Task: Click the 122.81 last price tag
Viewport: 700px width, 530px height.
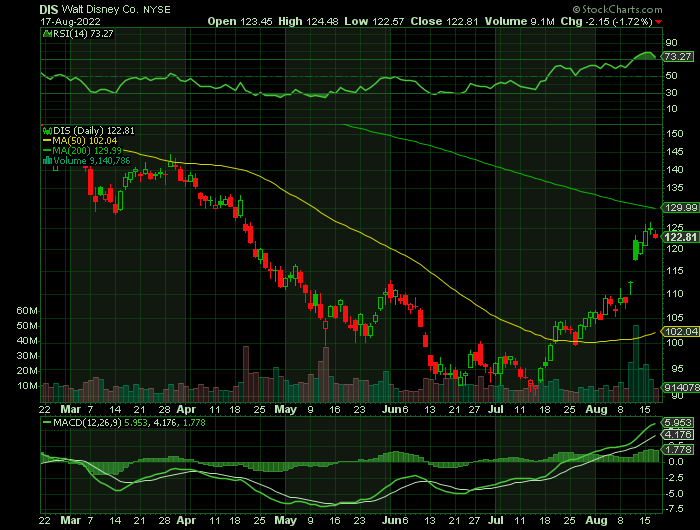Action: [681, 237]
